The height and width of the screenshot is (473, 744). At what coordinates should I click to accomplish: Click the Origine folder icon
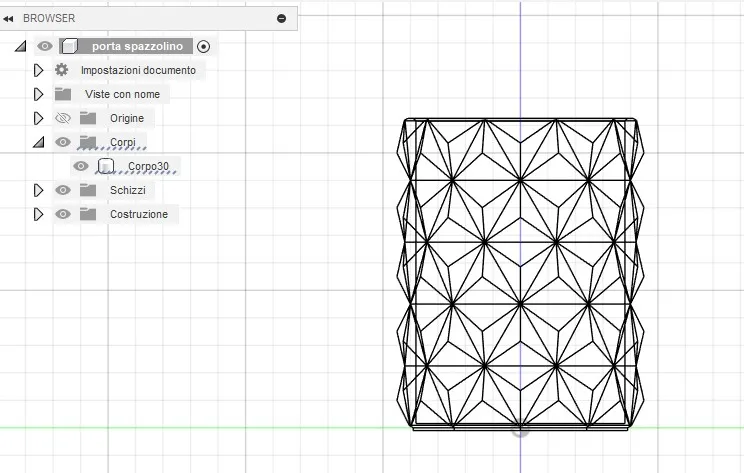[x=88, y=118]
